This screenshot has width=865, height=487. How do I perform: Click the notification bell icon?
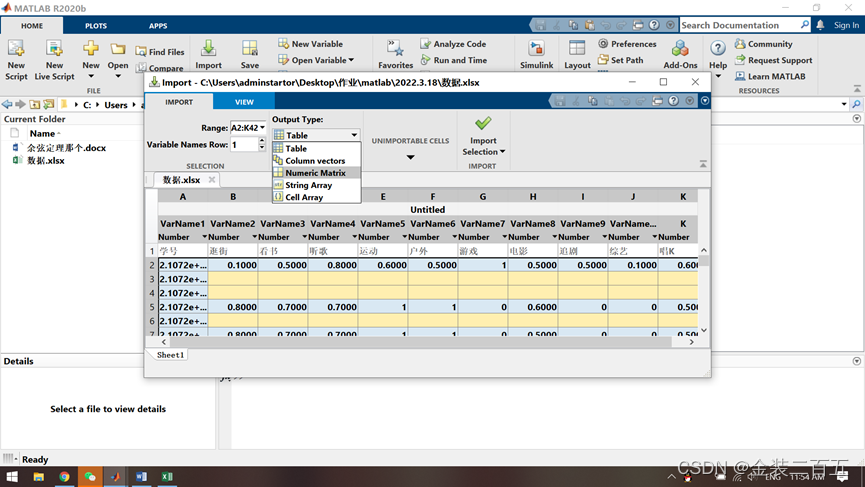[x=820, y=25]
